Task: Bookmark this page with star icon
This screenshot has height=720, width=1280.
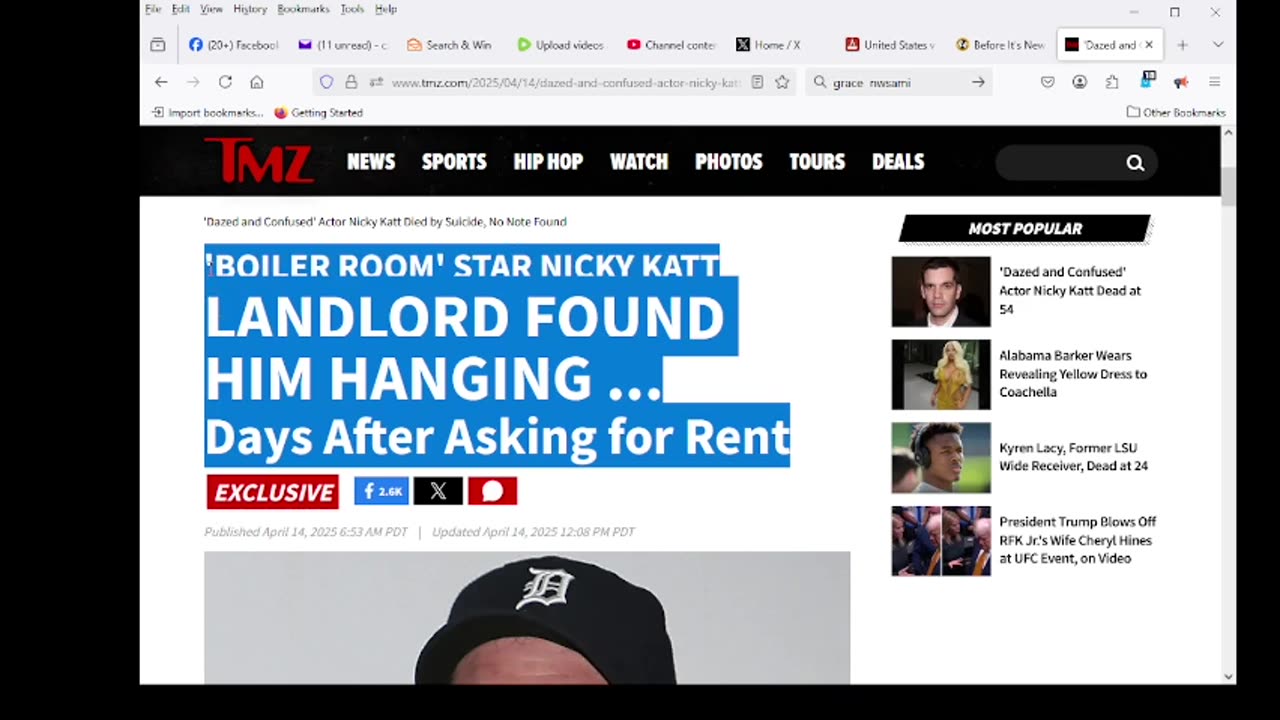Action: (782, 82)
